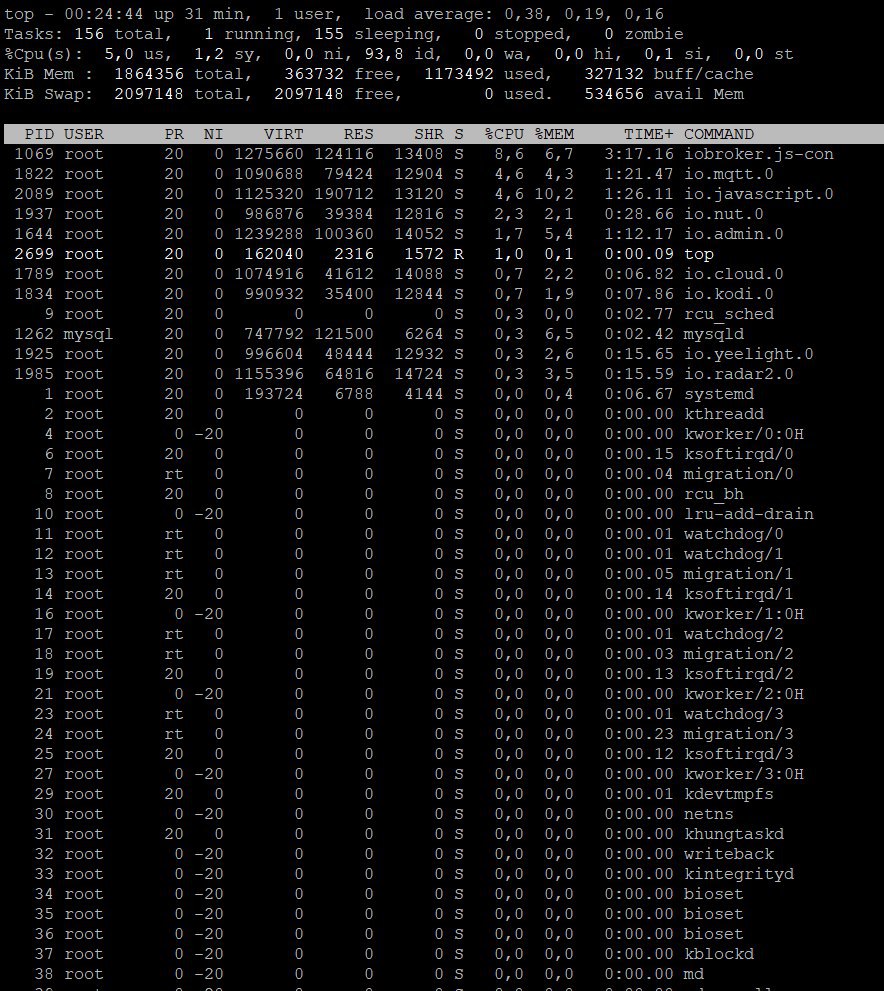
Task: Select the md command name
Action: [x=694, y=975]
